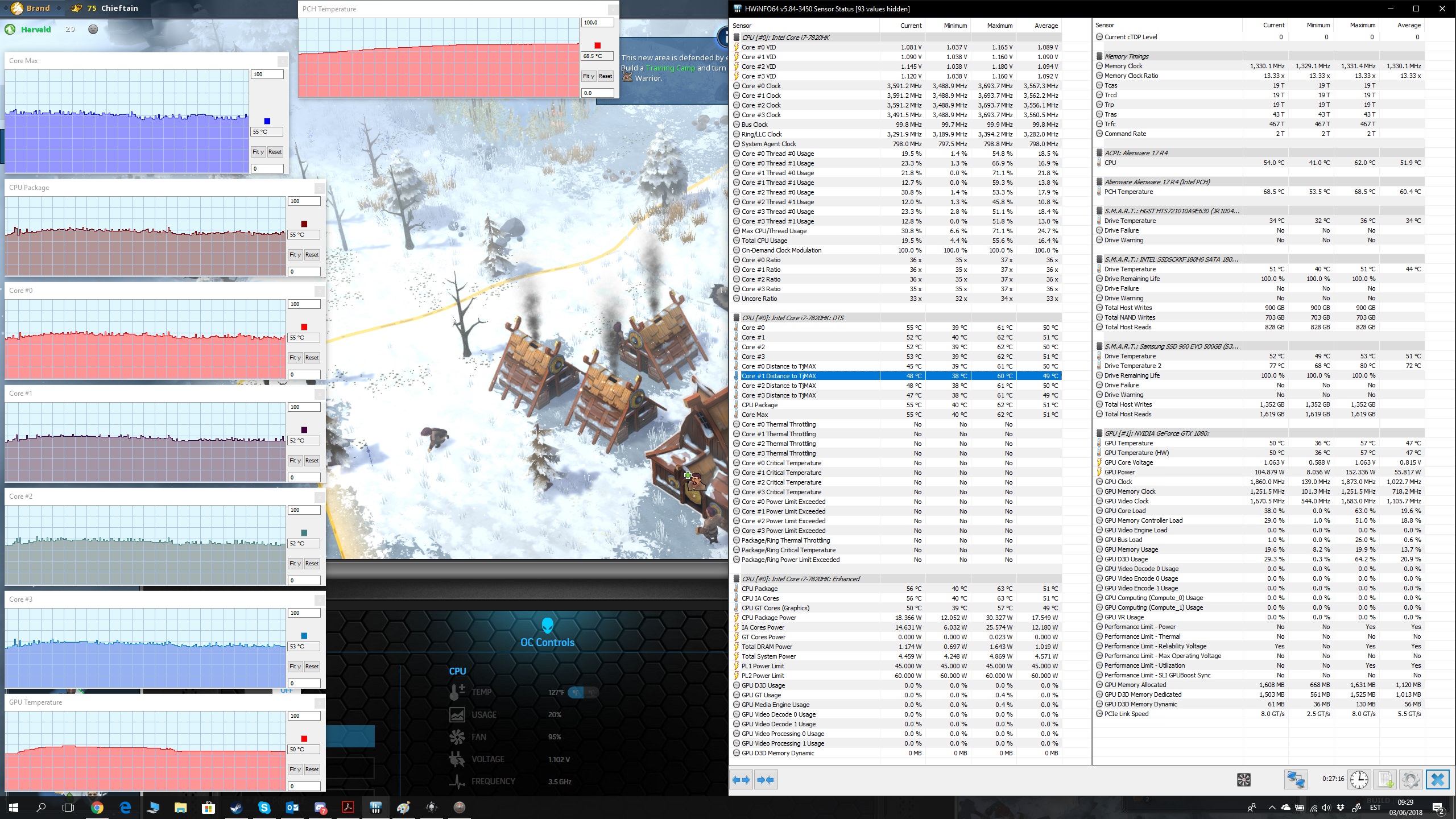Open fan control icon in HWiNFO
The width and height of the screenshot is (1456, 819).
pos(1244,780)
